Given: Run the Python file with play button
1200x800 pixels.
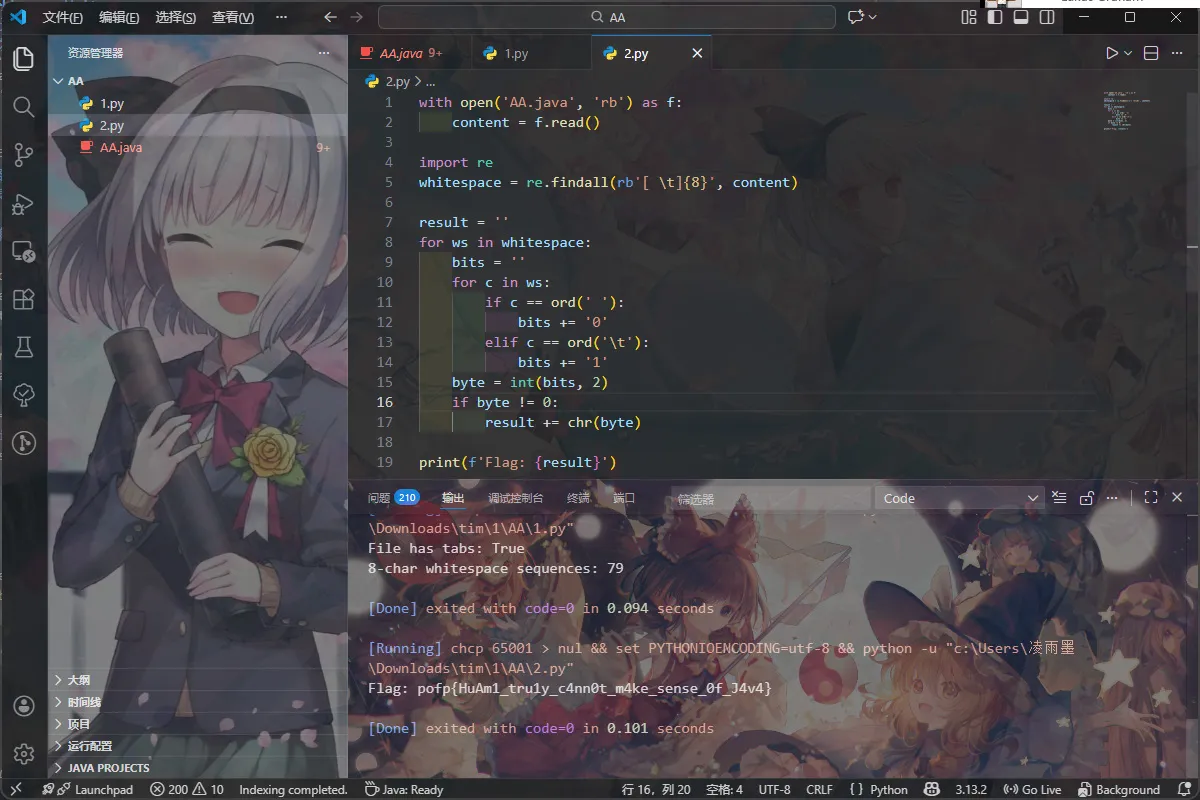Looking at the screenshot, I should [x=1111, y=53].
